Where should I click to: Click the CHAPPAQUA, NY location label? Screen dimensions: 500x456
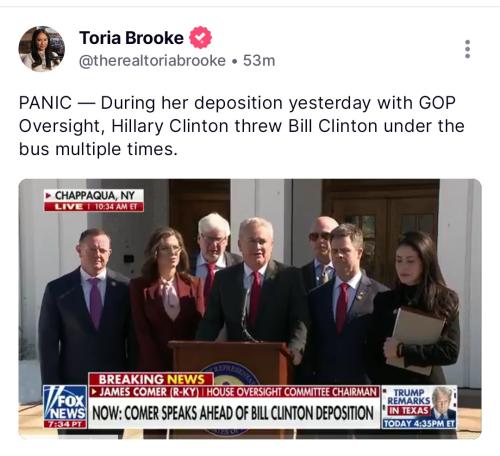pos(94,195)
